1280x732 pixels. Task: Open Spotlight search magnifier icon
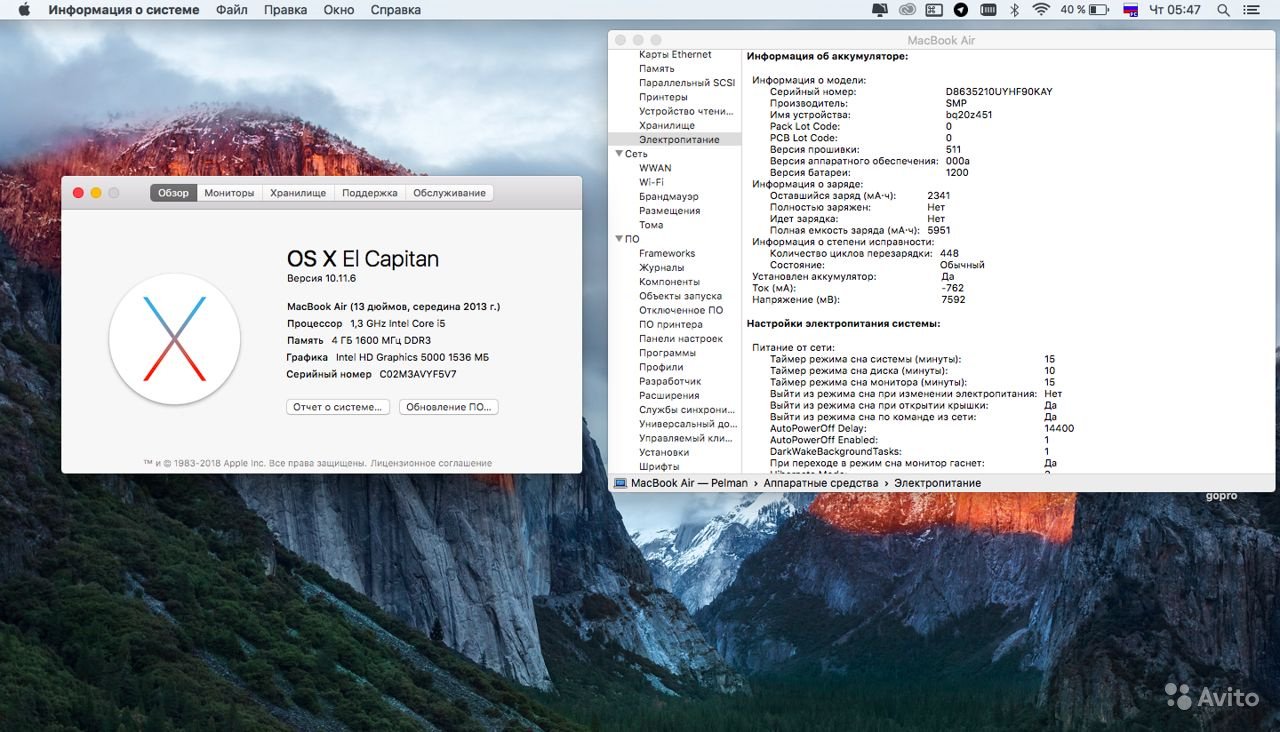1224,10
